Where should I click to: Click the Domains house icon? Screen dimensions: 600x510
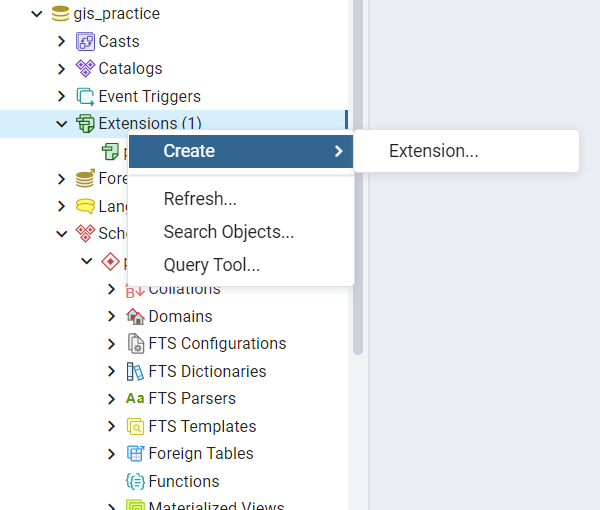(x=136, y=316)
